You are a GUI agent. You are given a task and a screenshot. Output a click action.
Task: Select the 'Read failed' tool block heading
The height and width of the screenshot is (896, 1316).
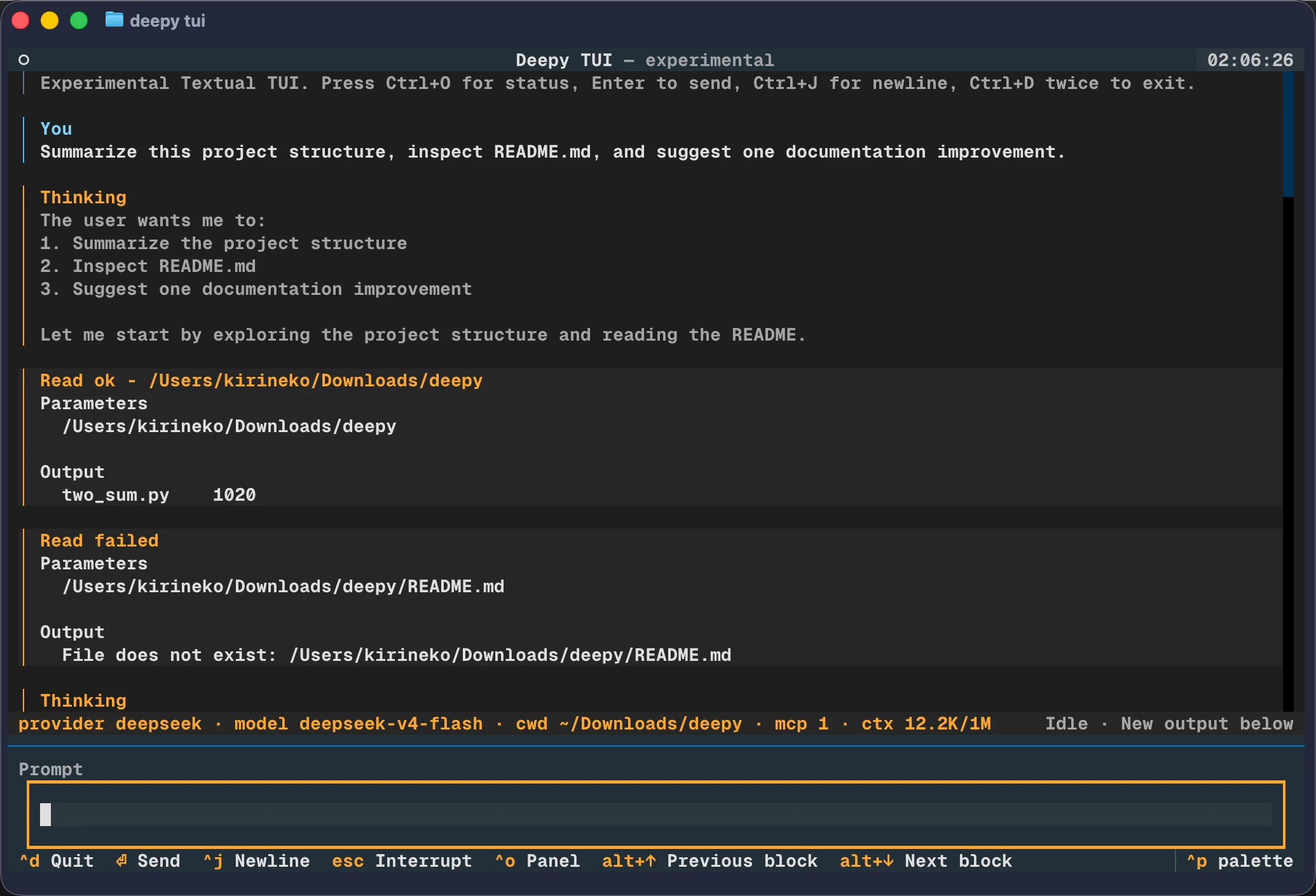(99, 541)
